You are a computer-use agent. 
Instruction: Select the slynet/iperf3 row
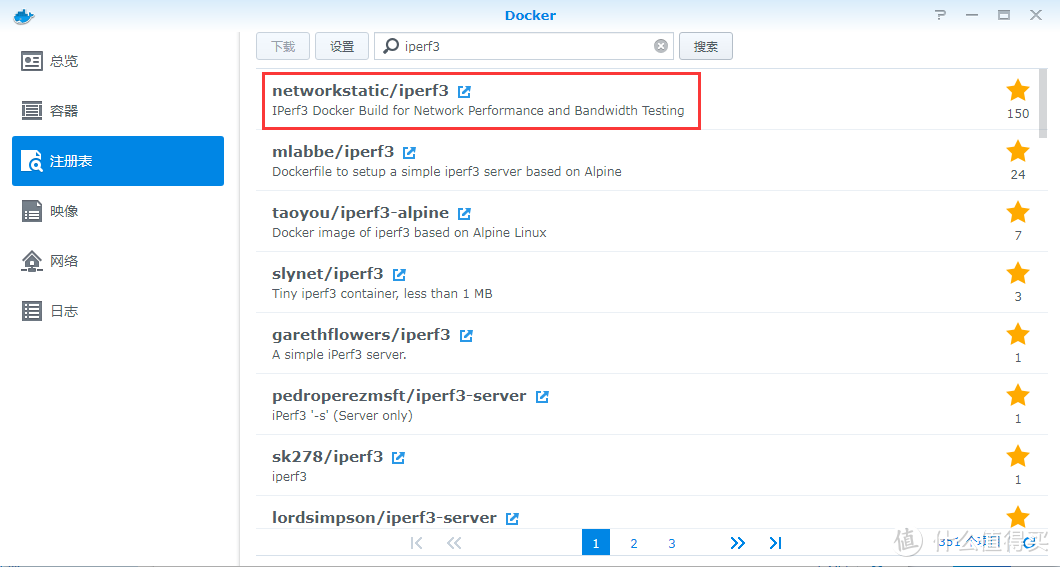[647, 282]
